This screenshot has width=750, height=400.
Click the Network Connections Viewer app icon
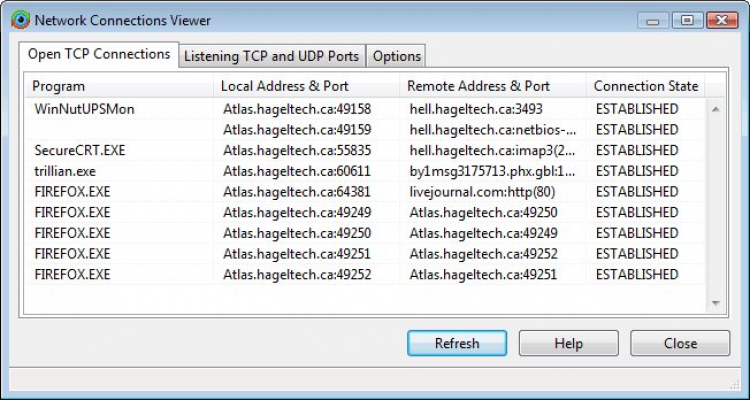coord(19,20)
